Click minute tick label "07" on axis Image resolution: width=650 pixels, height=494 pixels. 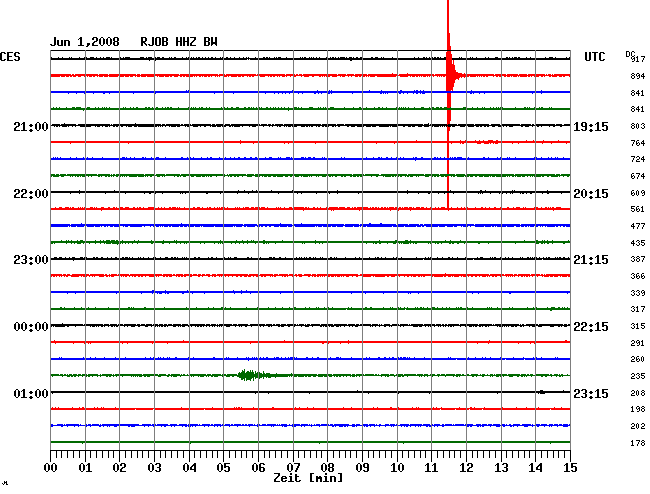(x=293, y=468)
